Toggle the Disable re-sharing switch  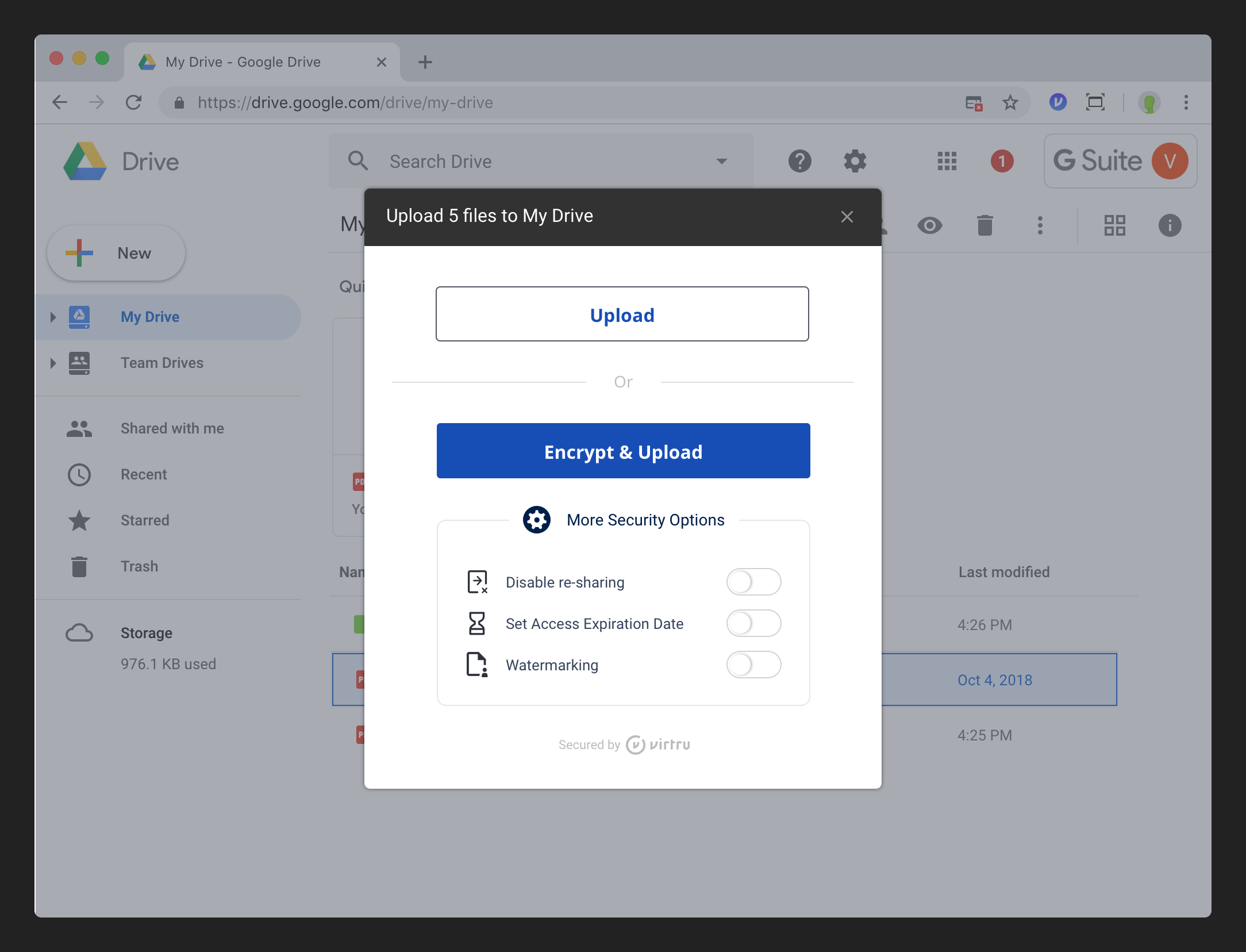click(754, 582)
